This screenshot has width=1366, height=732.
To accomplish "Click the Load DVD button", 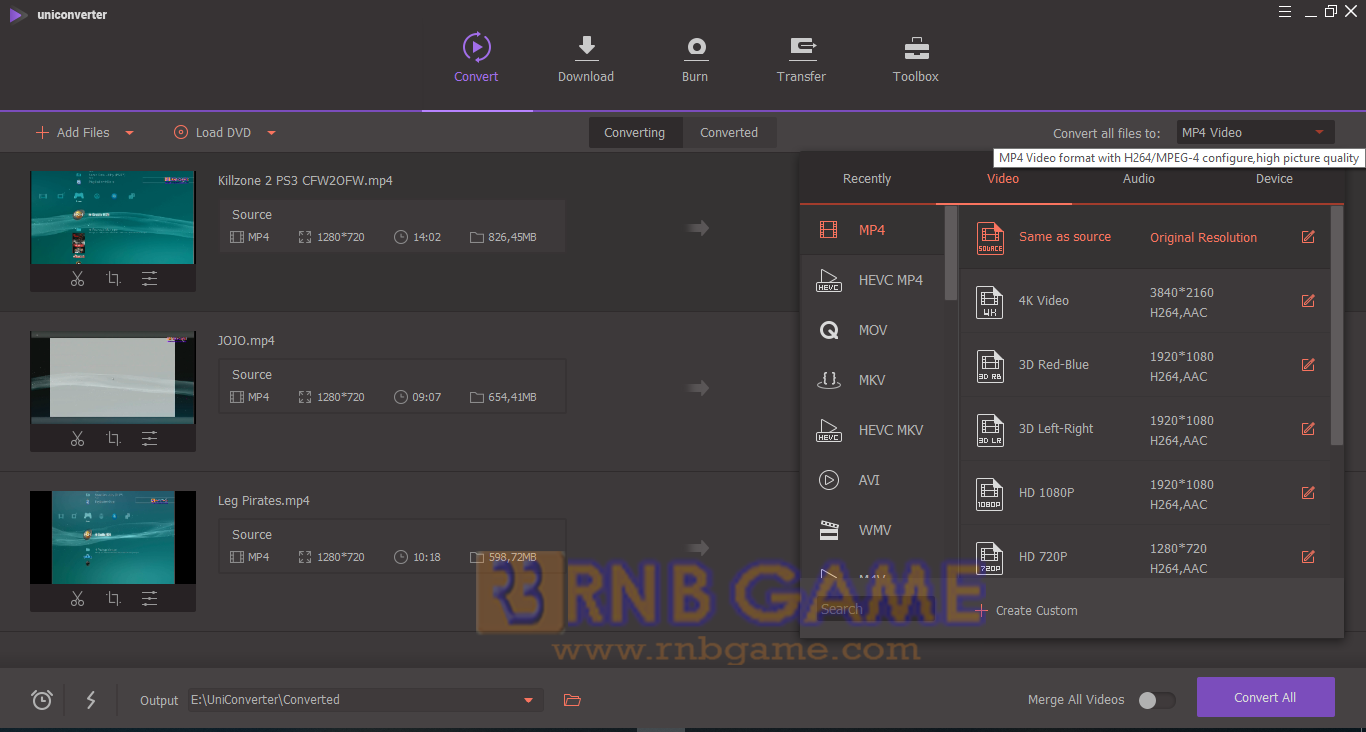I will 212,133.
